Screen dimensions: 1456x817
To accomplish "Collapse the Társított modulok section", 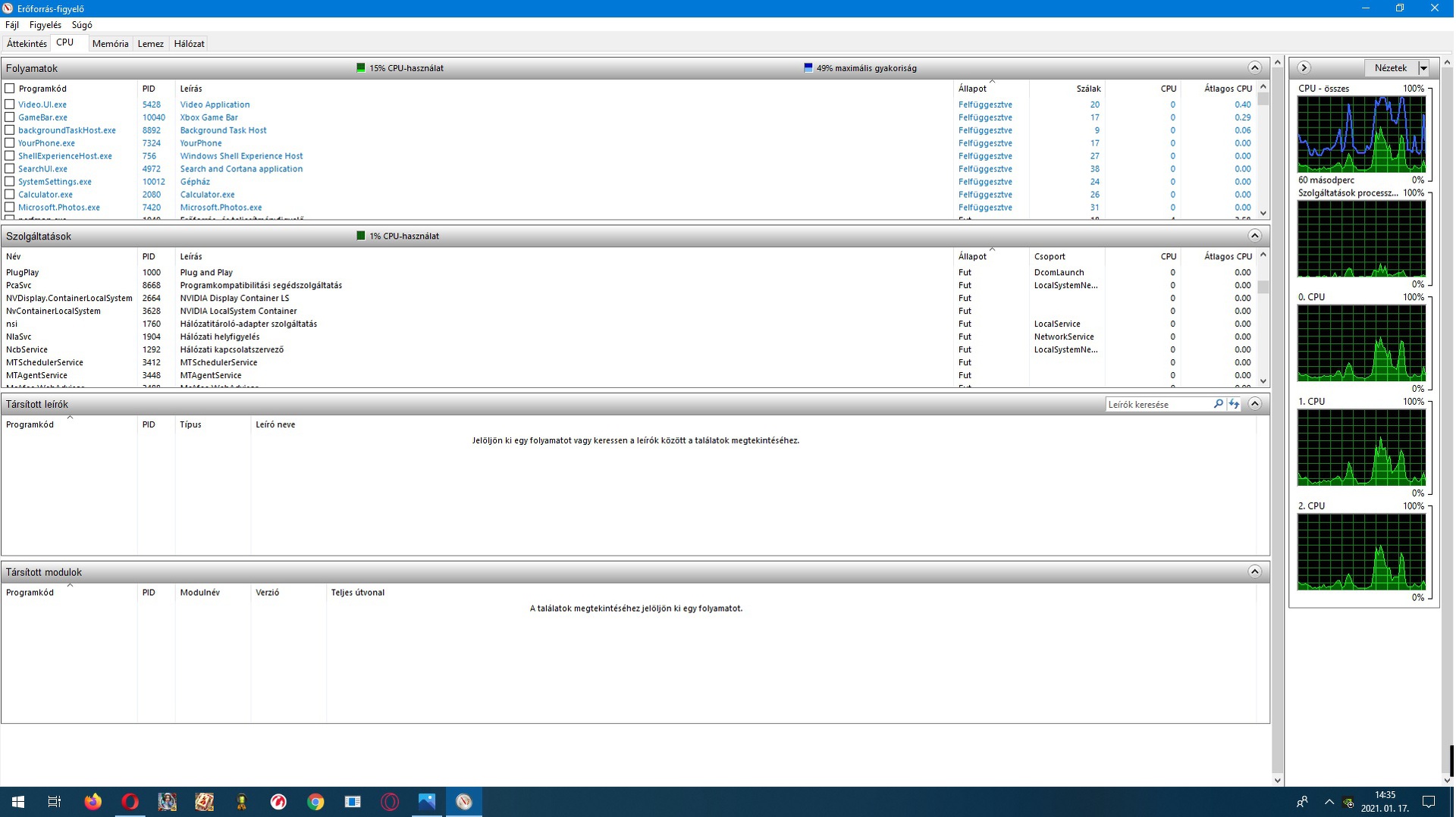I will [1254, 572].
